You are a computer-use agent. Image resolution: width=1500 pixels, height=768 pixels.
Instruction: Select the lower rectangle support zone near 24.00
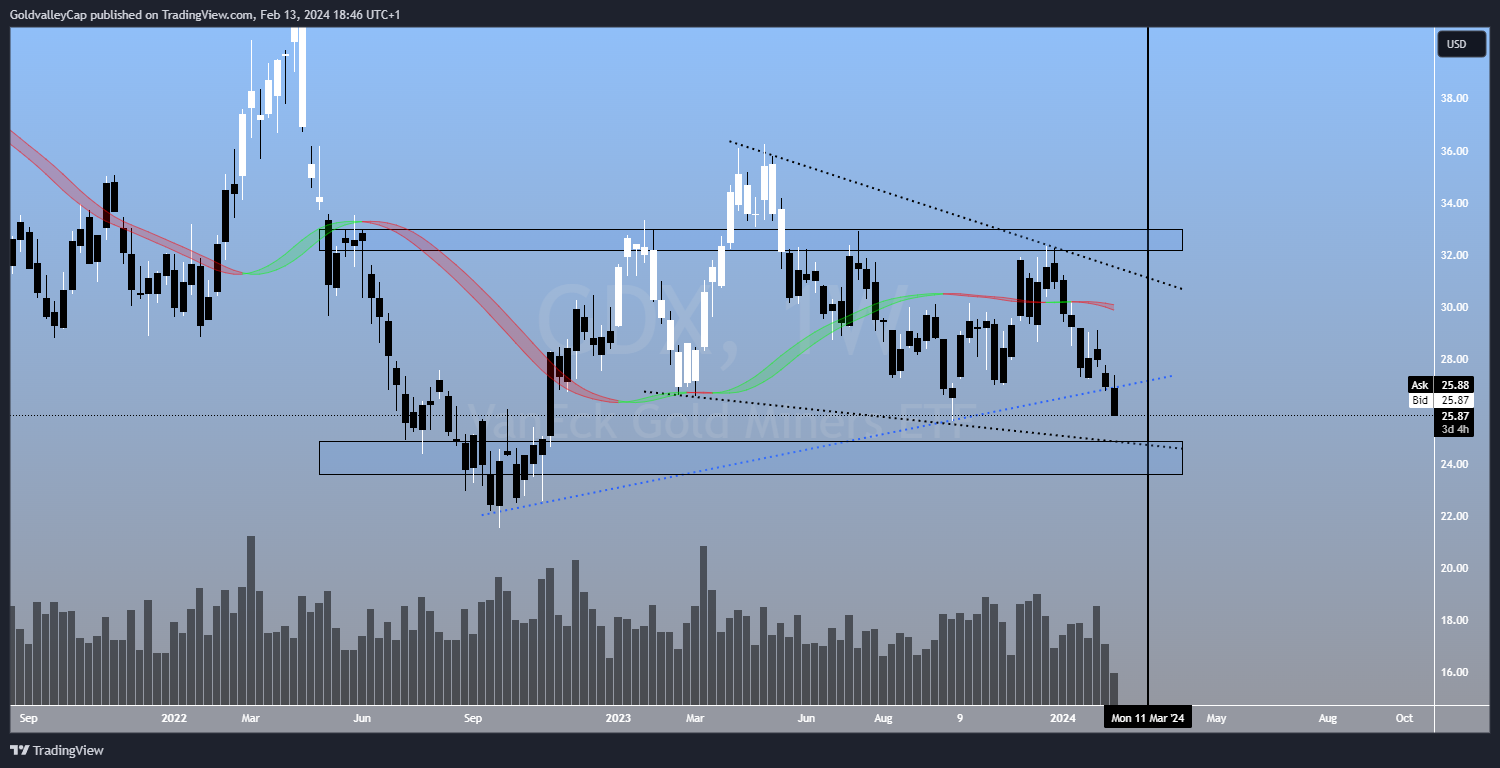[x=750, y=458]
